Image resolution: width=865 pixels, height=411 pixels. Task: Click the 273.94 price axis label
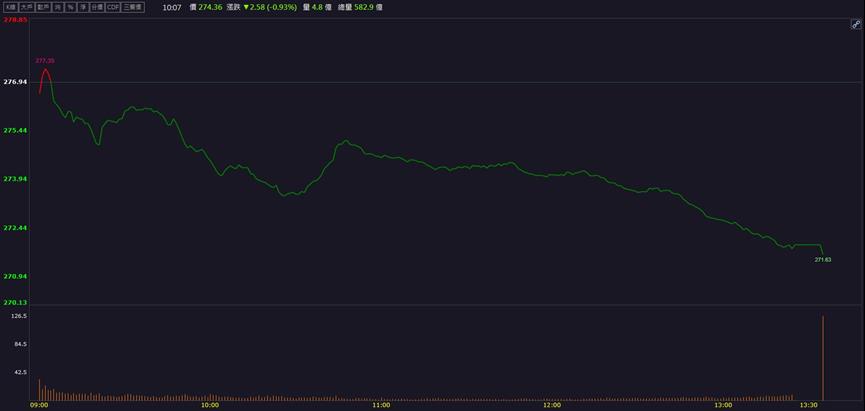coord(15,179)
